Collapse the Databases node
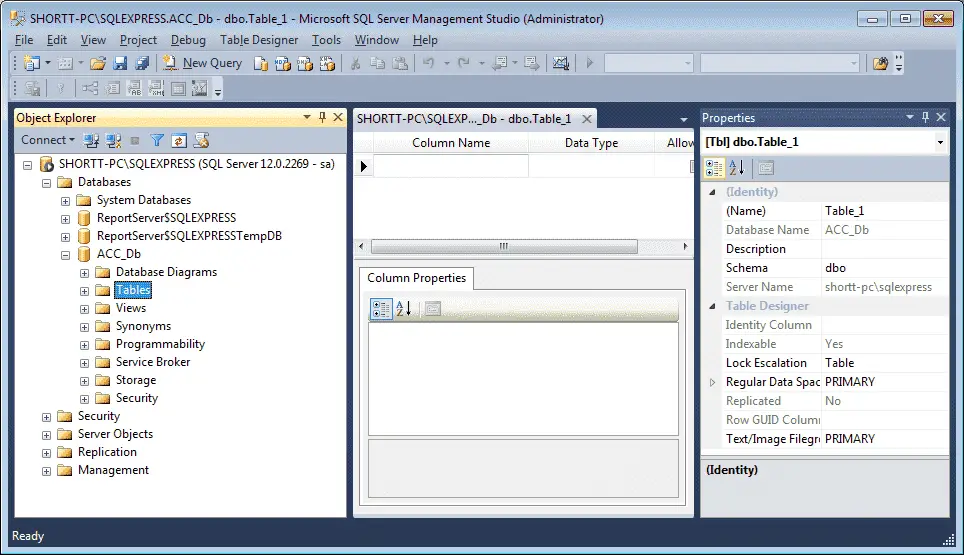 click(46, 183)
